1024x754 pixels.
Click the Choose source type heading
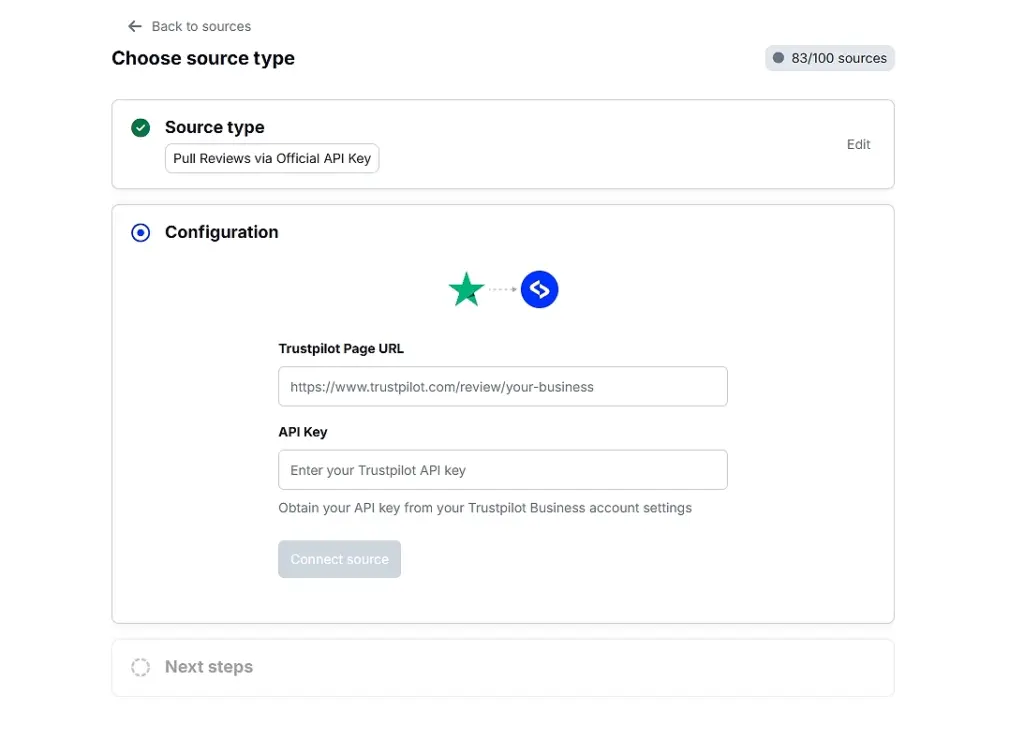tap(203, 58)
